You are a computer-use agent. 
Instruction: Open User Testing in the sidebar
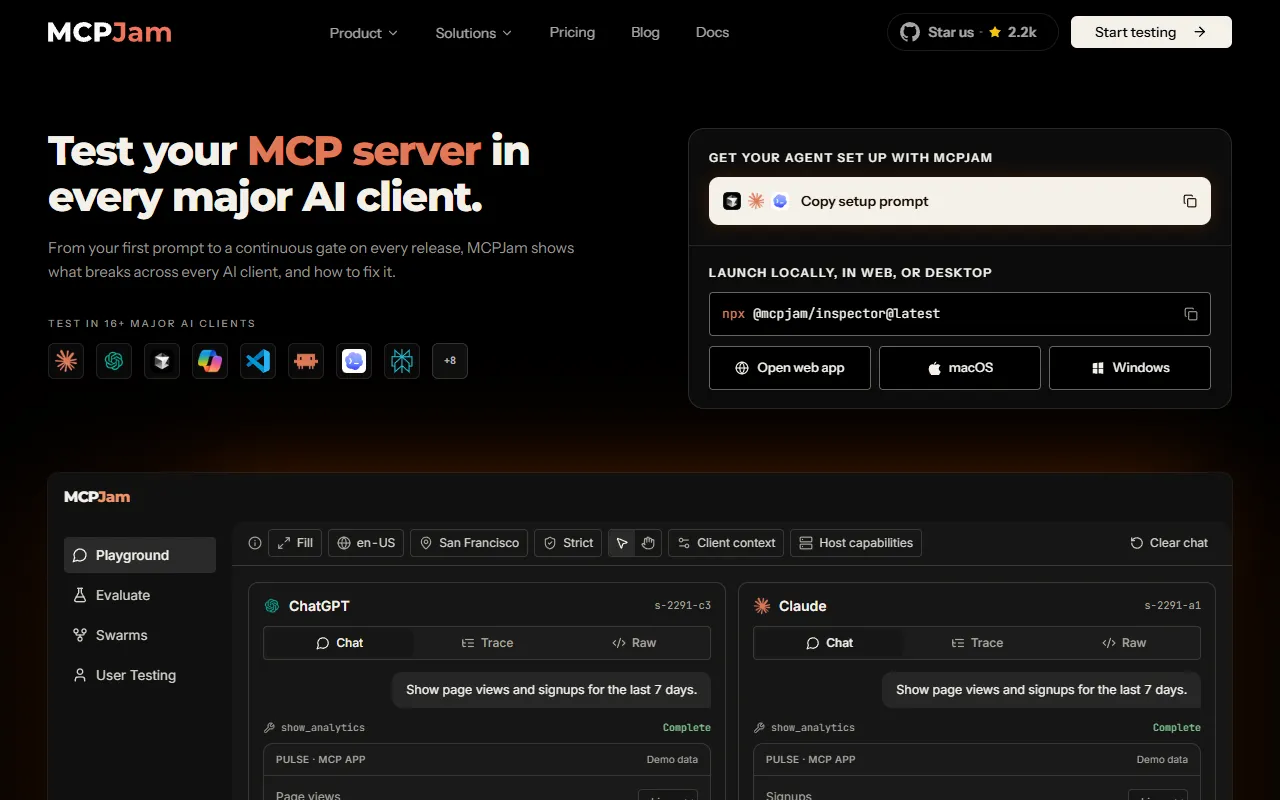click(x=140, y=675)
